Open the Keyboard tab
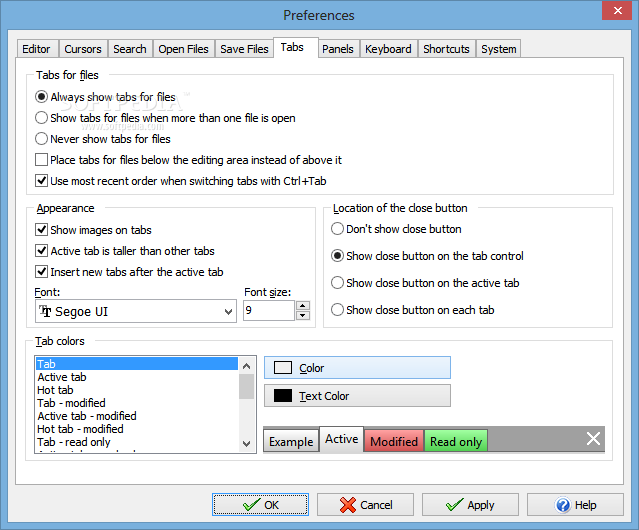This screenshot has height=530, width=639. pos(388,49)
